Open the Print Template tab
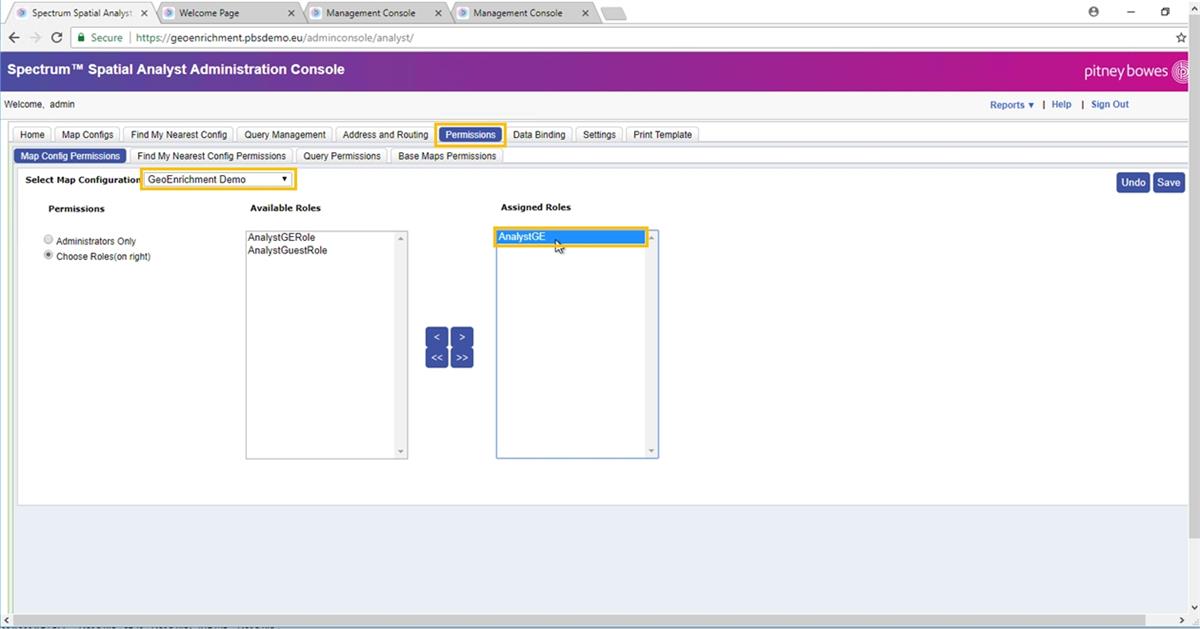Image resolution: width=1200 pixels, height=629 pixels. pyautogui.click(x=662, y=135)
